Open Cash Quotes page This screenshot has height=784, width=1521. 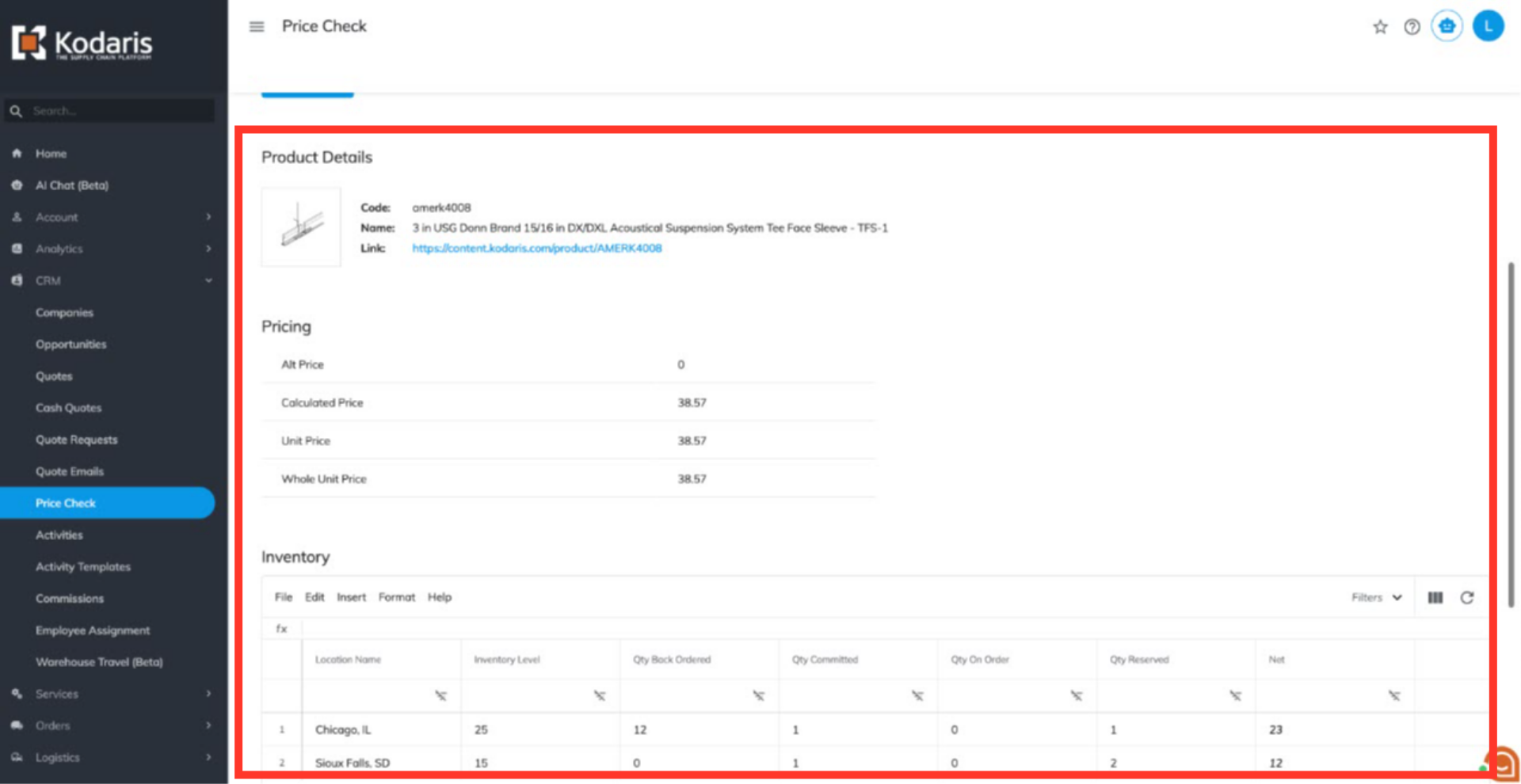coord(68,407)
